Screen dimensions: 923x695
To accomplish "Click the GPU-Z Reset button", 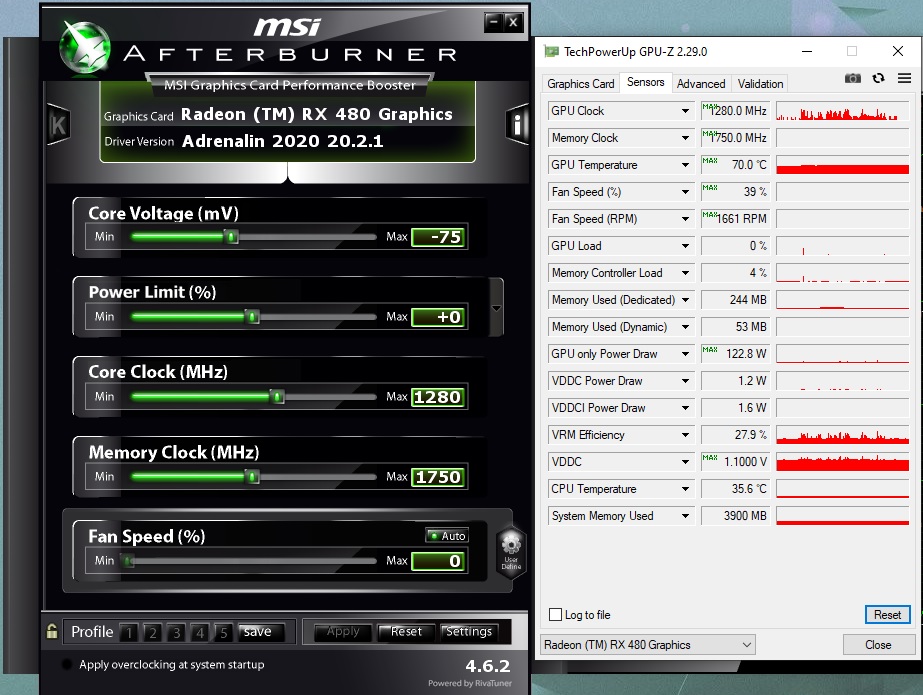I will pyautogui.click(x=887, y=614).
